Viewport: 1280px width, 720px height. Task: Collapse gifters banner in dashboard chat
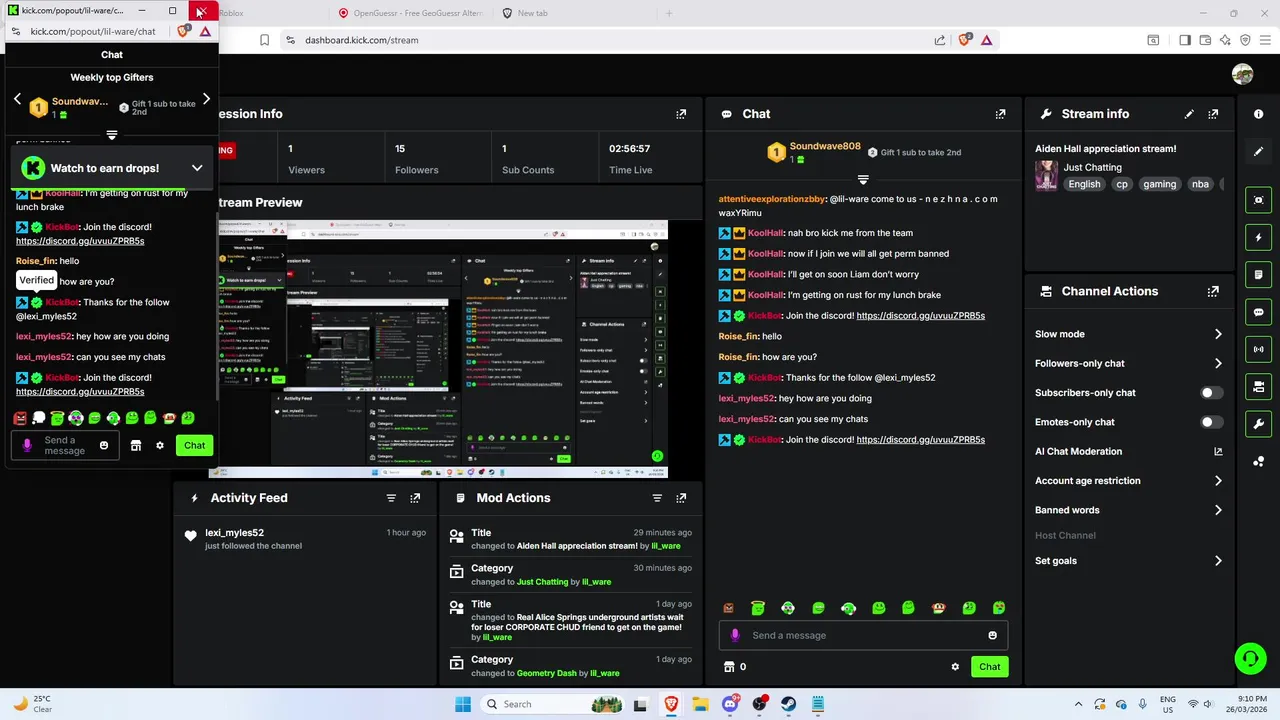coord(863,180)
